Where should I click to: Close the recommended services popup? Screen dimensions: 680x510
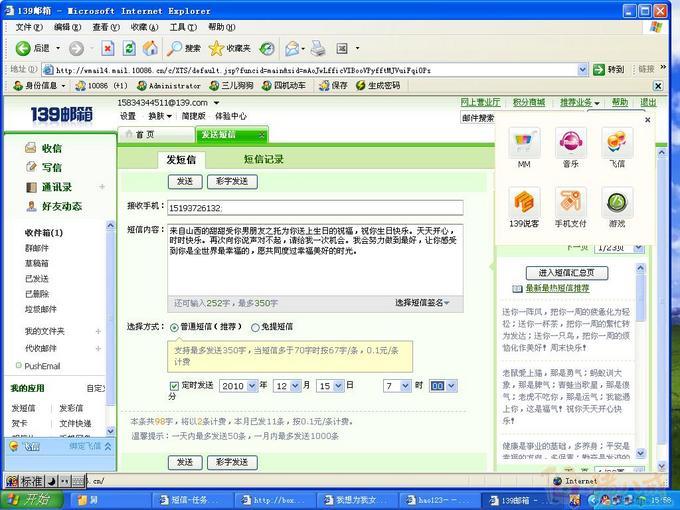tap(647, 120)
